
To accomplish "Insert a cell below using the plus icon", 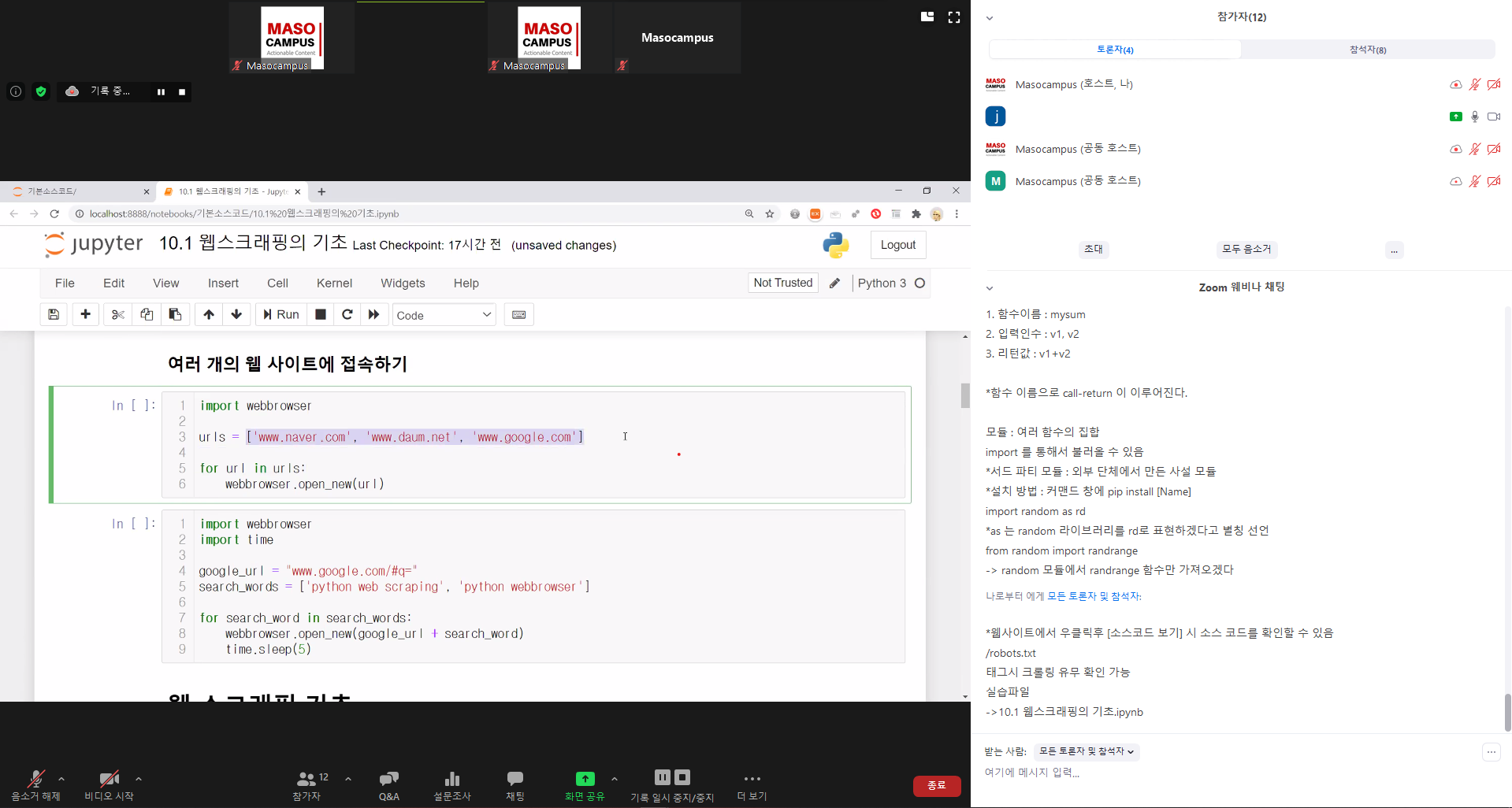I will [x=86, y=315].
